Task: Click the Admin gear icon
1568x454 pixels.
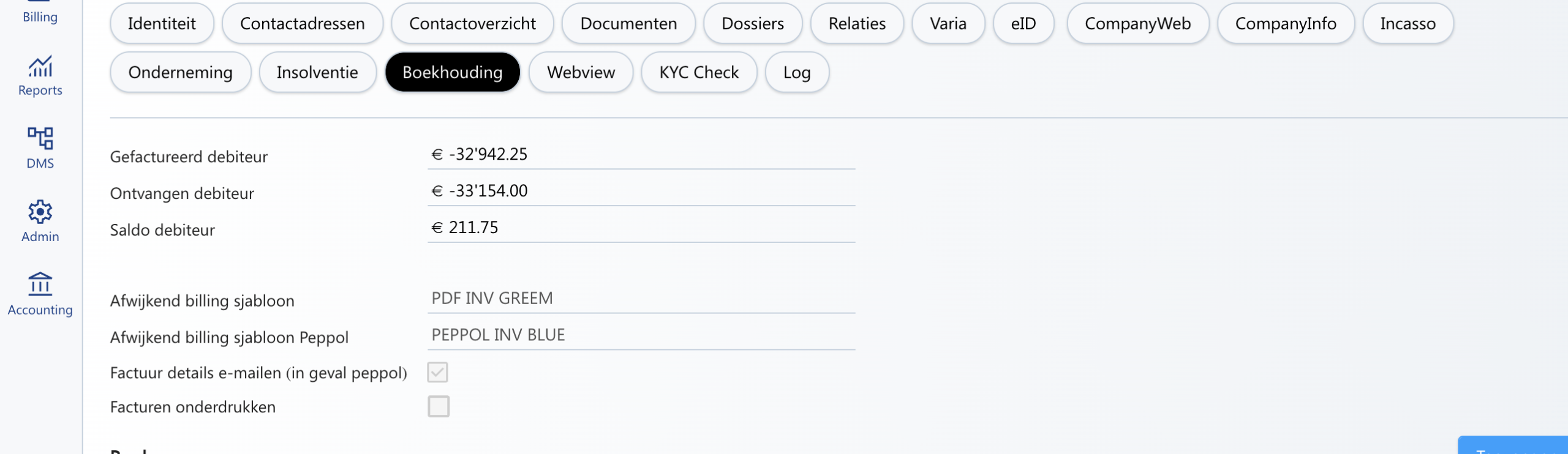Action: [40, 212]
